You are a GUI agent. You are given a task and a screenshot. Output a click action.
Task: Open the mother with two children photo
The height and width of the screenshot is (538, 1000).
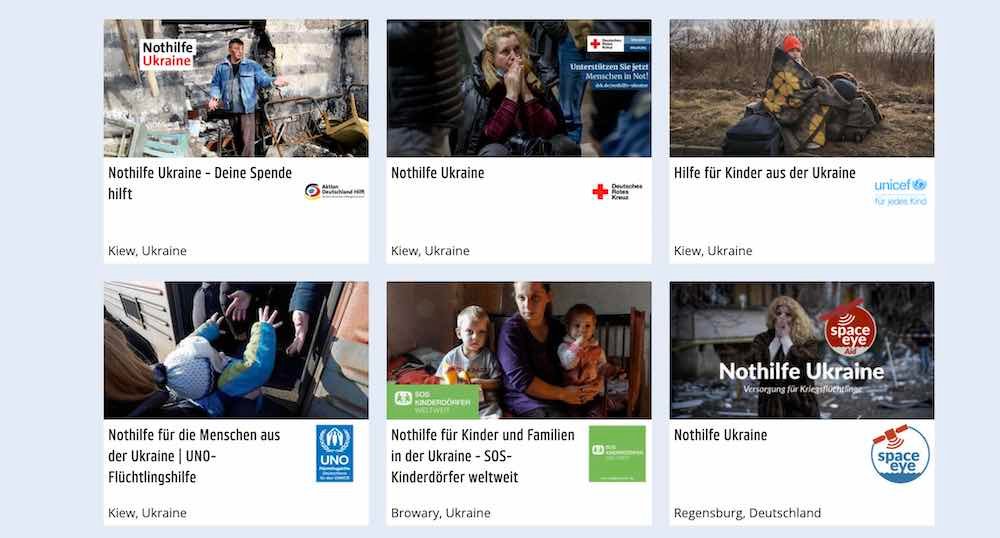(x=518, y=350)
